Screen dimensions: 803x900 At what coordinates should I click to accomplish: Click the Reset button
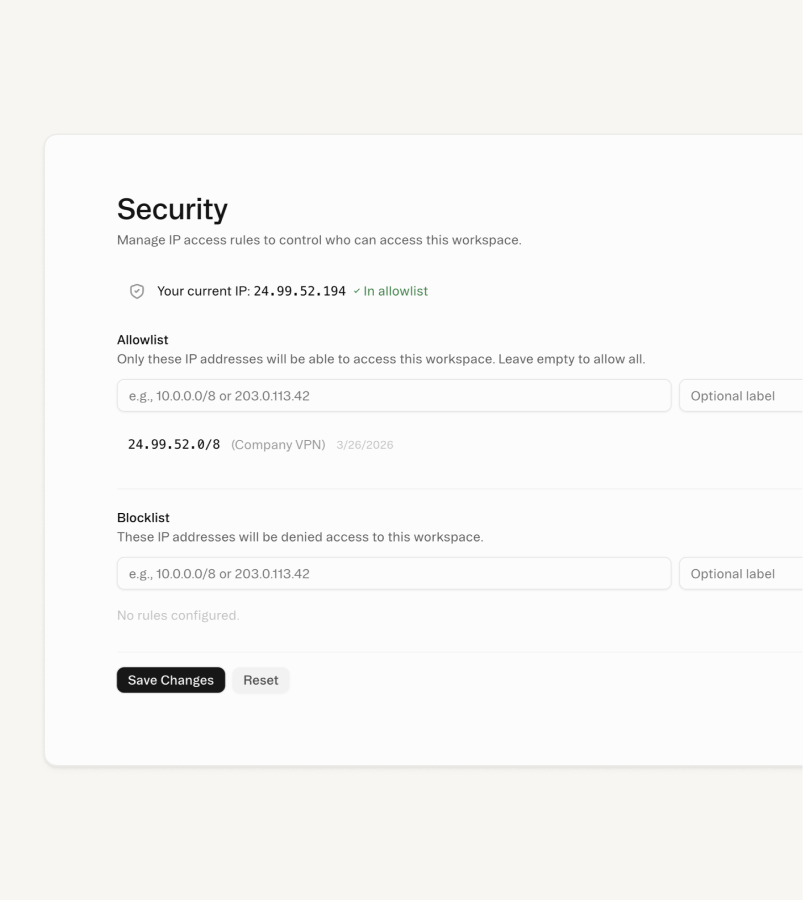click(260, 680)
